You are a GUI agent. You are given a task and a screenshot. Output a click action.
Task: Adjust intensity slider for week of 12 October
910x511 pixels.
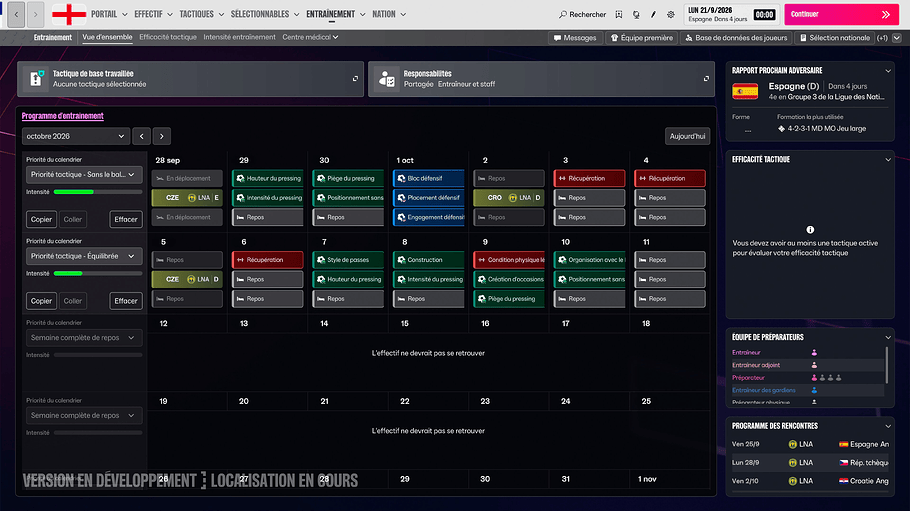click(x=98, y=355)
